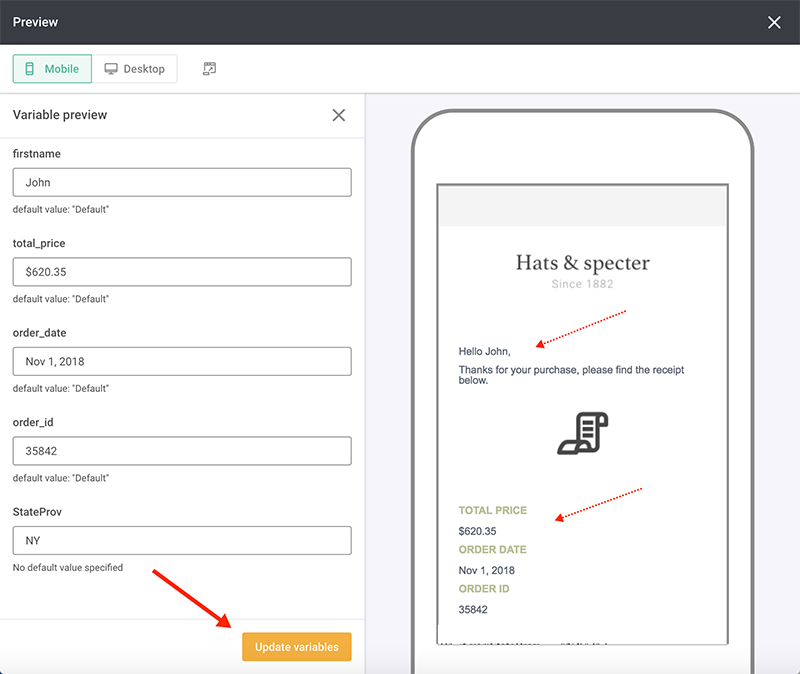Click the Hats & specter logo text
The image size is (800, 674).
583,262
